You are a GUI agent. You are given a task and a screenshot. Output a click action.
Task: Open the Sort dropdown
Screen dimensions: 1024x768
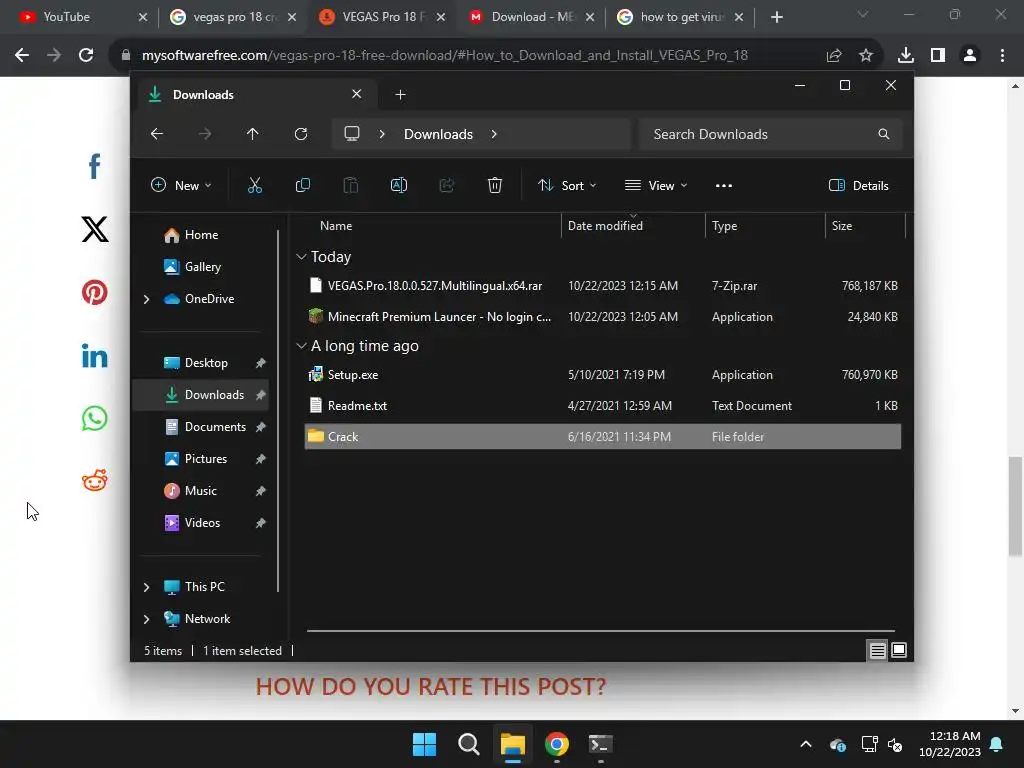tap(567, 185)
